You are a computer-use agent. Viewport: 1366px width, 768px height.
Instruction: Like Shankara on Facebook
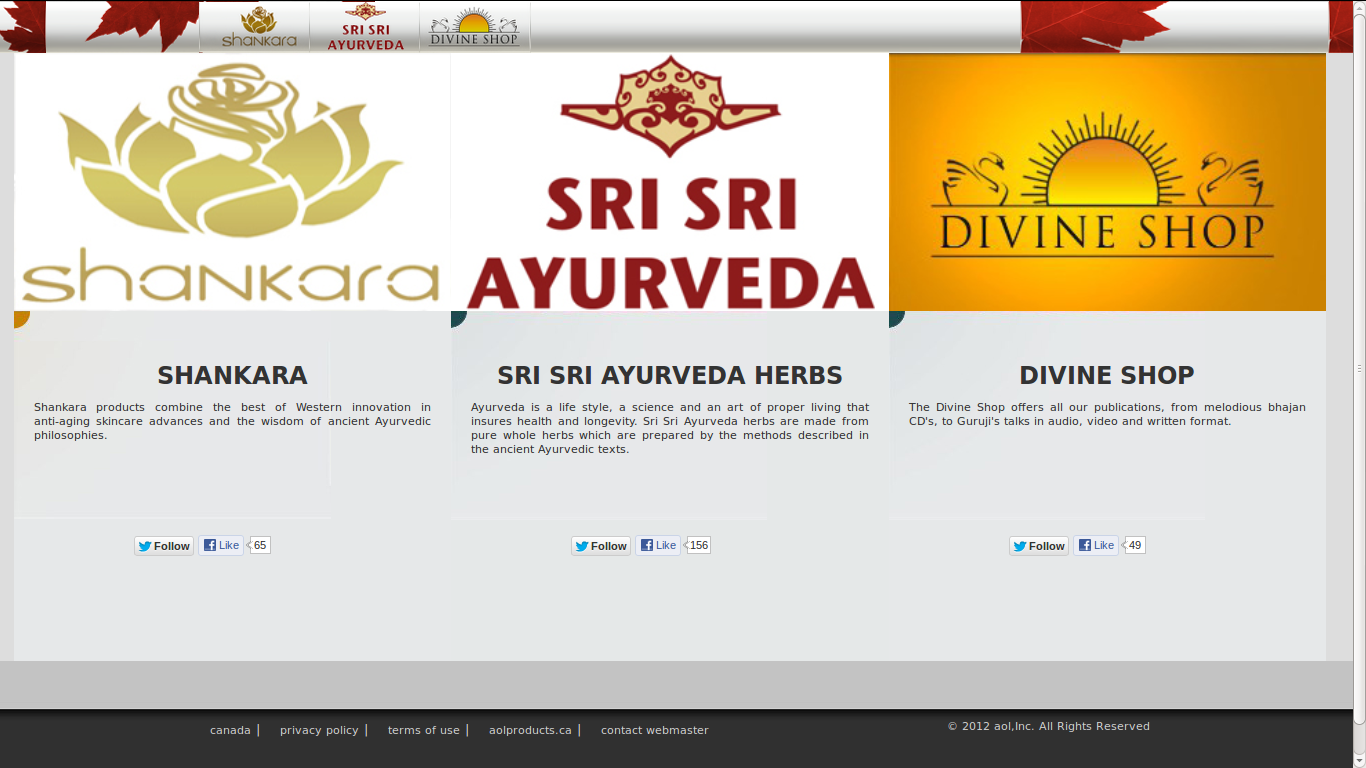click(221, 545)
